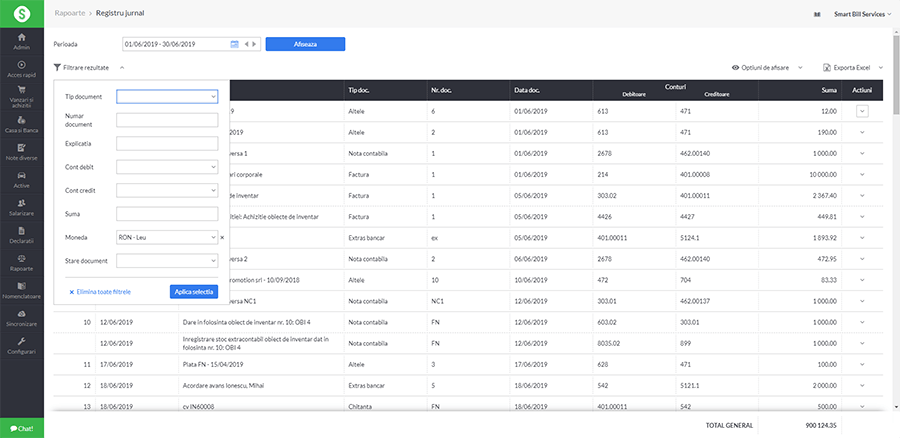Expand the Stare document dropdown
This screenshot has width=900, height=438.
coord(168,261)
